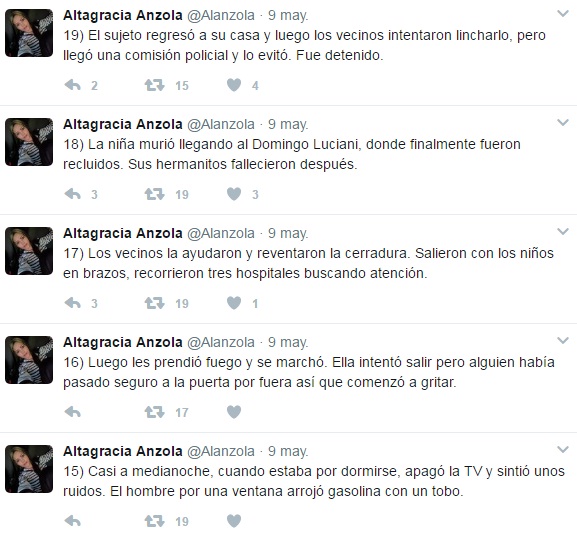The width and height of the screenshot is (577, 536).
Task: Reply to tweet 18 with 3 replies
Action: (72, 194)
